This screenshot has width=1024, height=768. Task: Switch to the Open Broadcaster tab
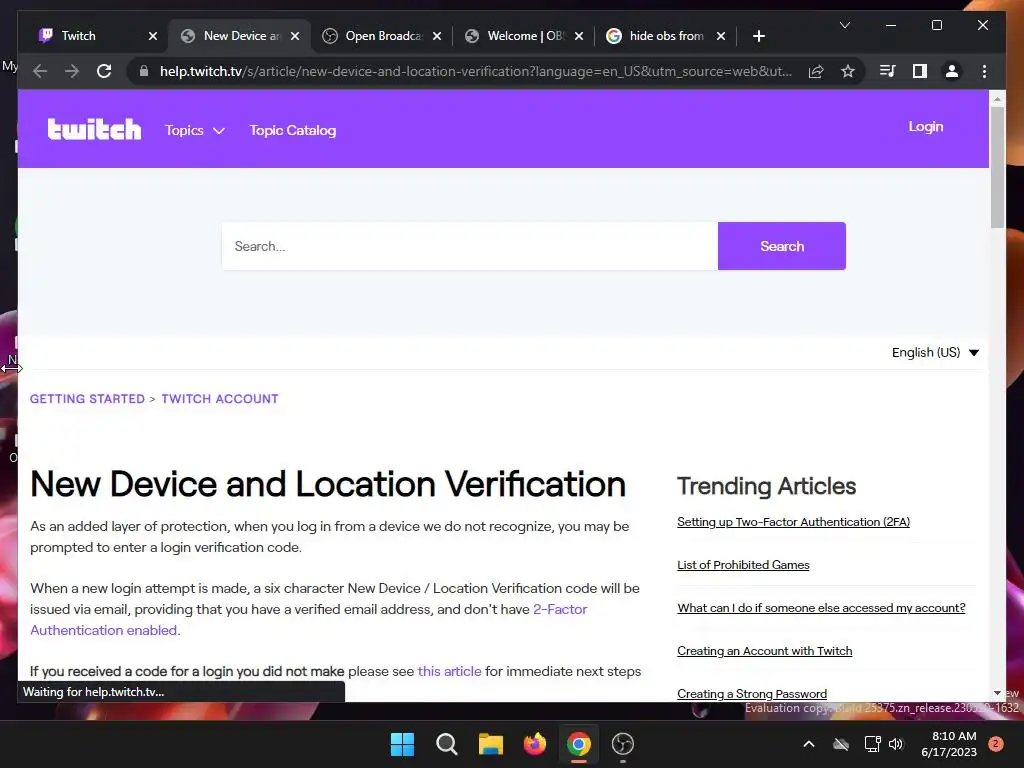(x=381, y=36)
